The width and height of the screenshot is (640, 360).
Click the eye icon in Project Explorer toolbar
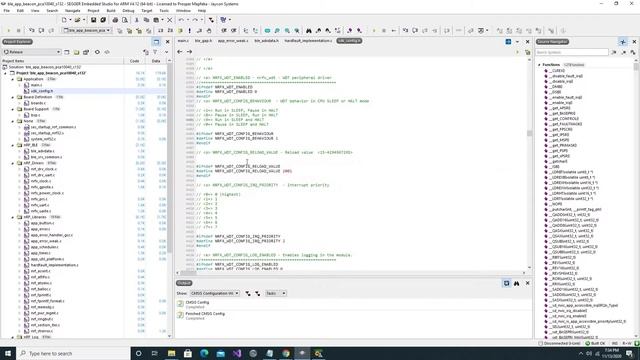[x=97, y=52]
